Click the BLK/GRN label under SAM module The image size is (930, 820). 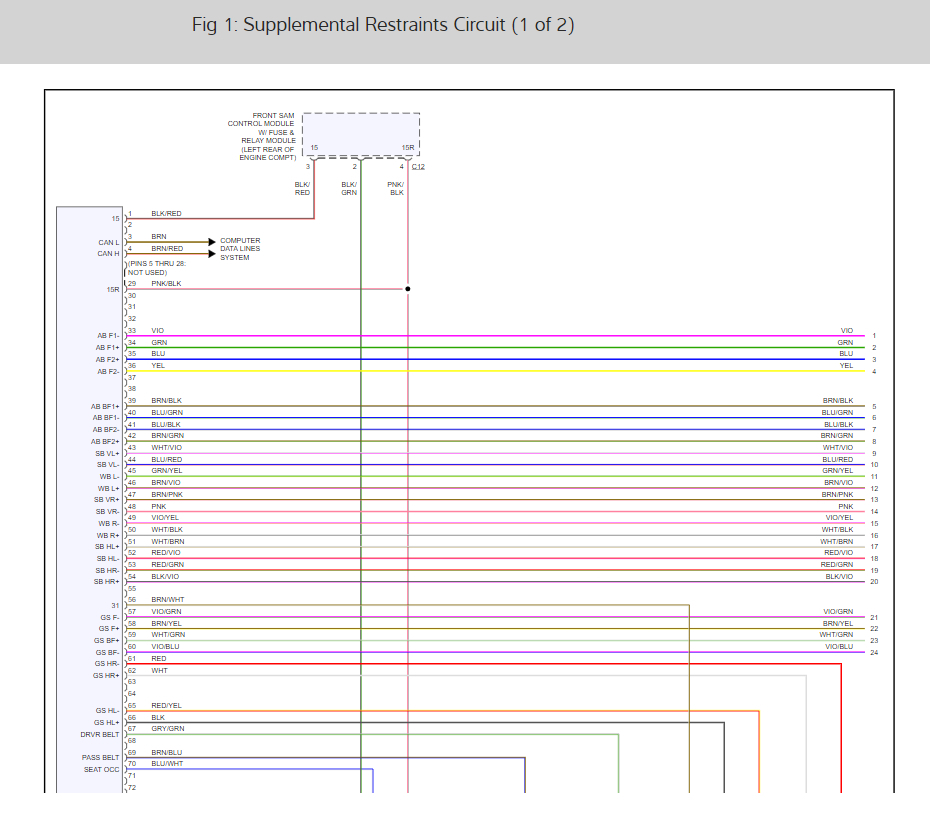tap(349, 189)
